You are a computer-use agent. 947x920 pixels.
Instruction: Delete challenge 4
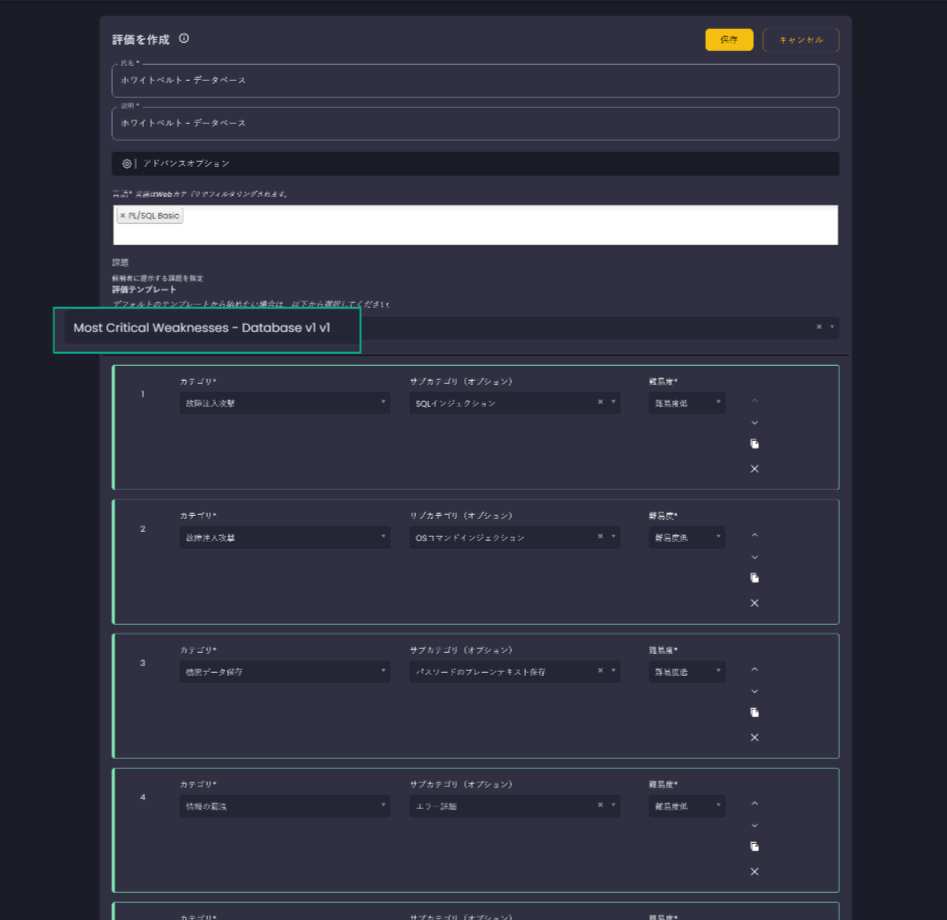[754, 871]
